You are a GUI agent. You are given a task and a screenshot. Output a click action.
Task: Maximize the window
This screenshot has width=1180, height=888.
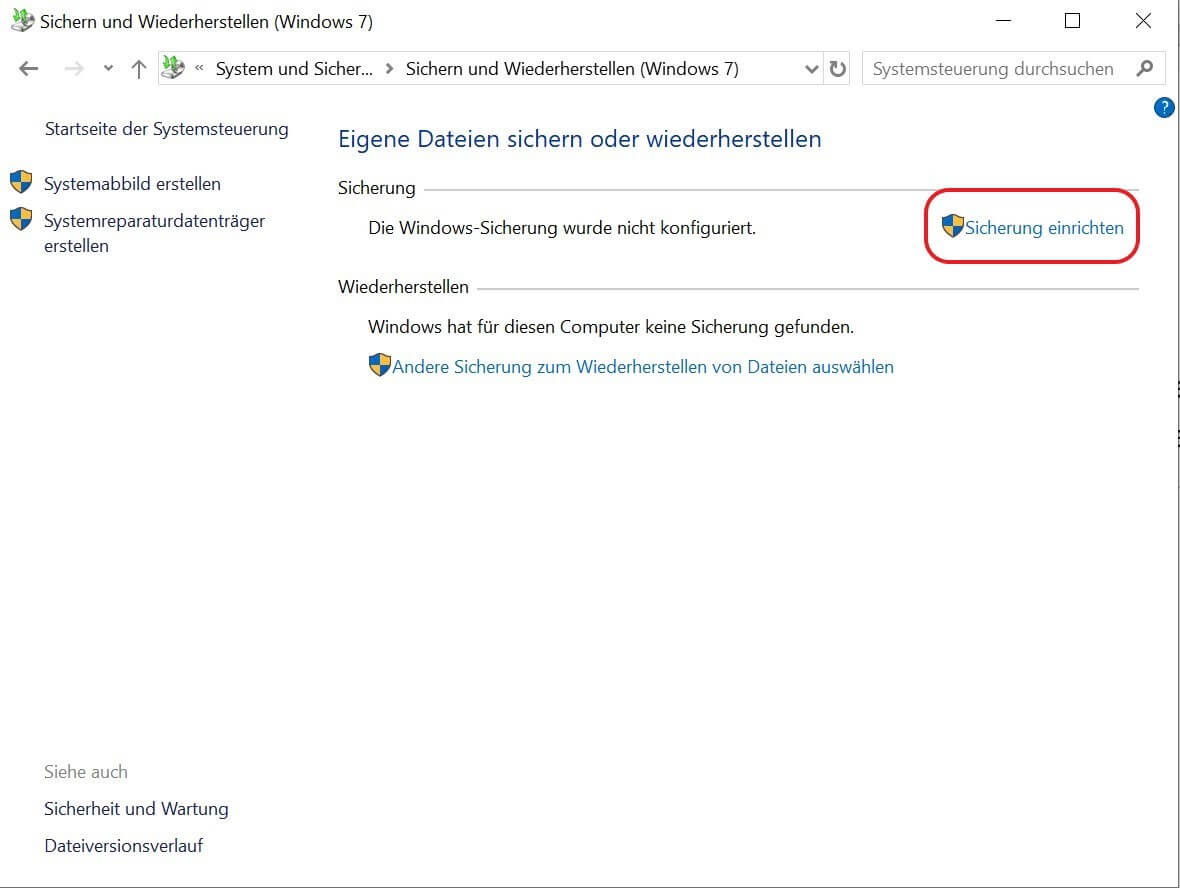(1072, 21)
